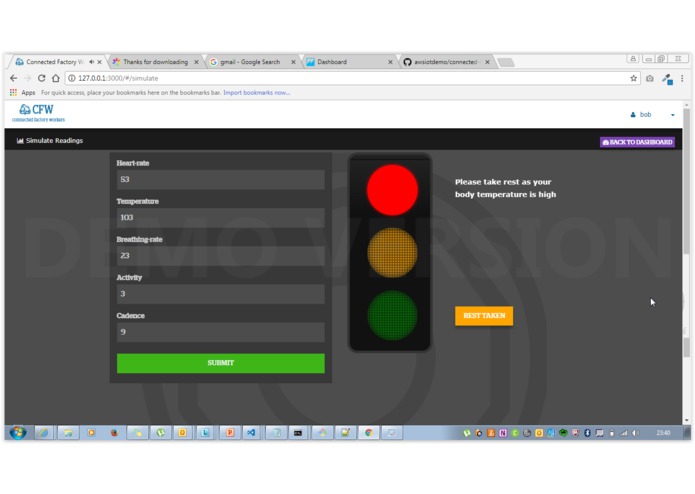This screenshot has width=695, height=494.
Task: Expand the bob user dropdown arrow
Action: pyautogui.click(x=672, y=115)
